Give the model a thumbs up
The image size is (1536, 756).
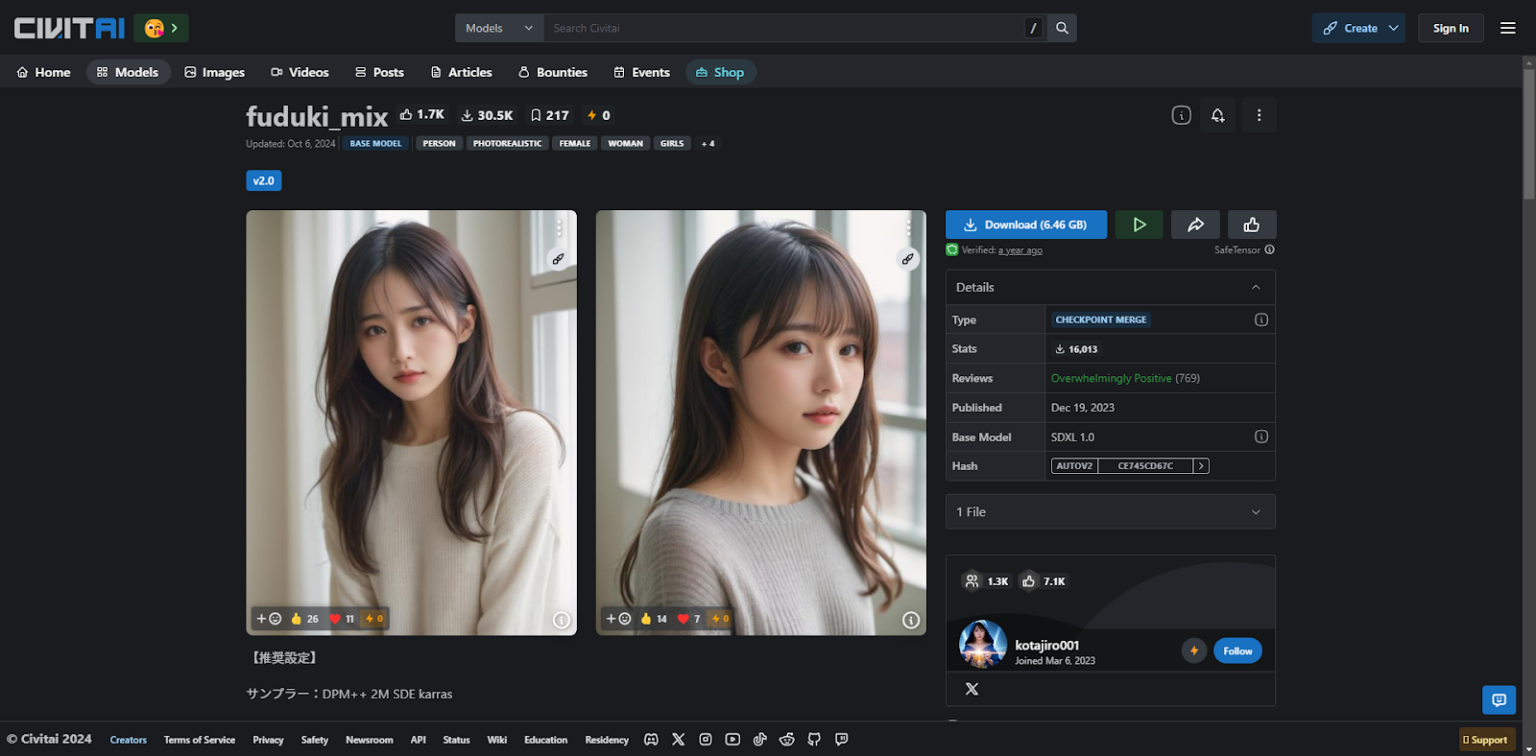(1251, 224)
